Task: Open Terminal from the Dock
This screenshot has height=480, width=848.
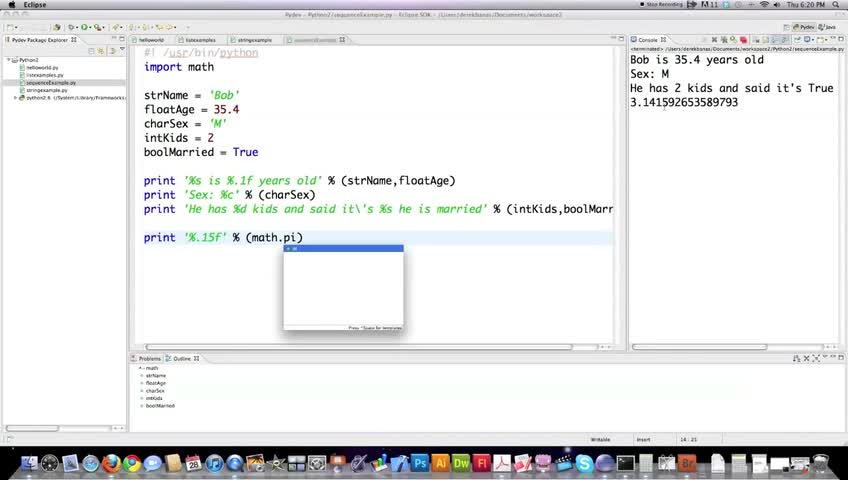Action: pos(626,463)
